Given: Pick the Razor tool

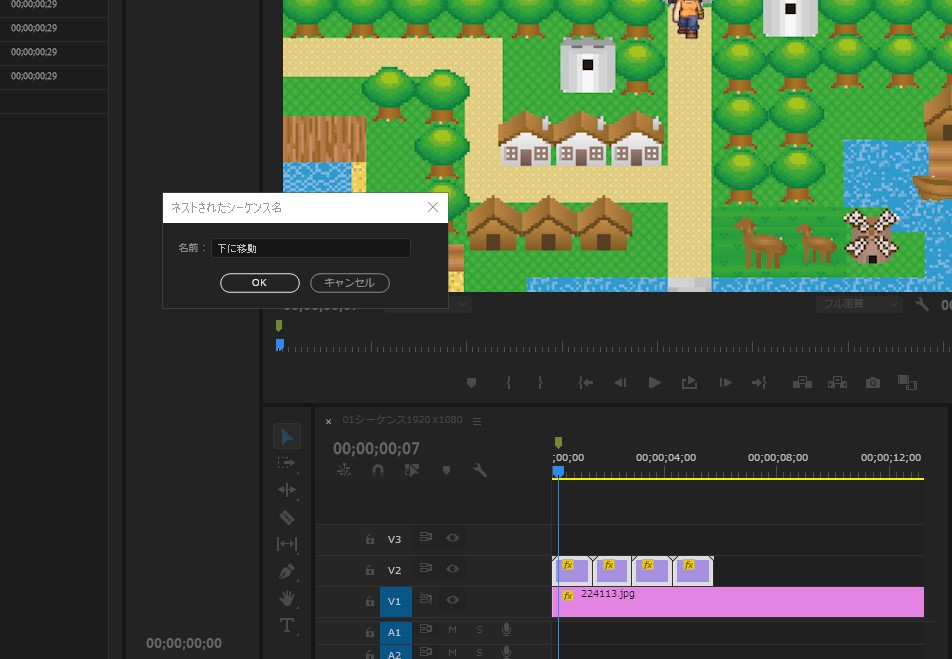Looking at the screenshot, I should coord(287,517).
